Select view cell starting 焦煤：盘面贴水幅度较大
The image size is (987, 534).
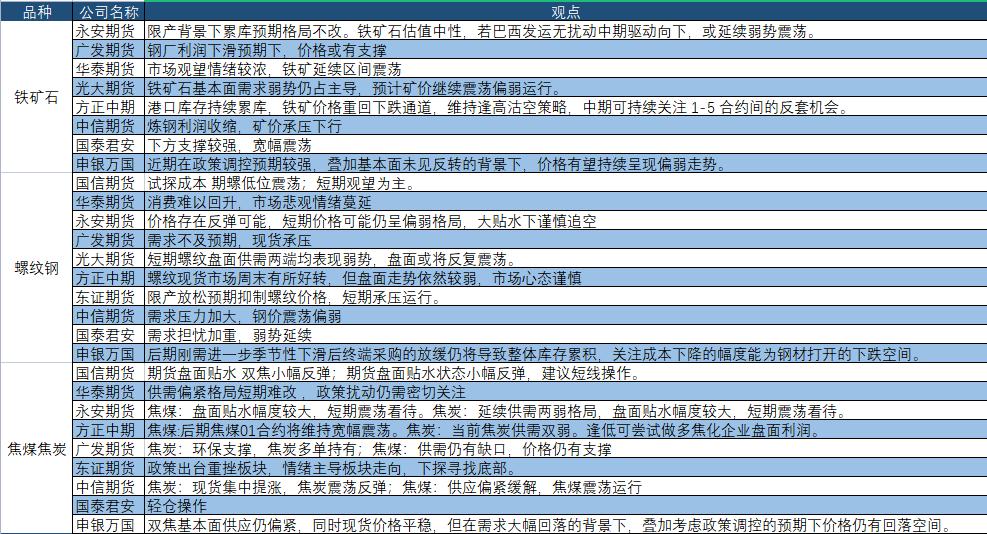coord(565,411)
